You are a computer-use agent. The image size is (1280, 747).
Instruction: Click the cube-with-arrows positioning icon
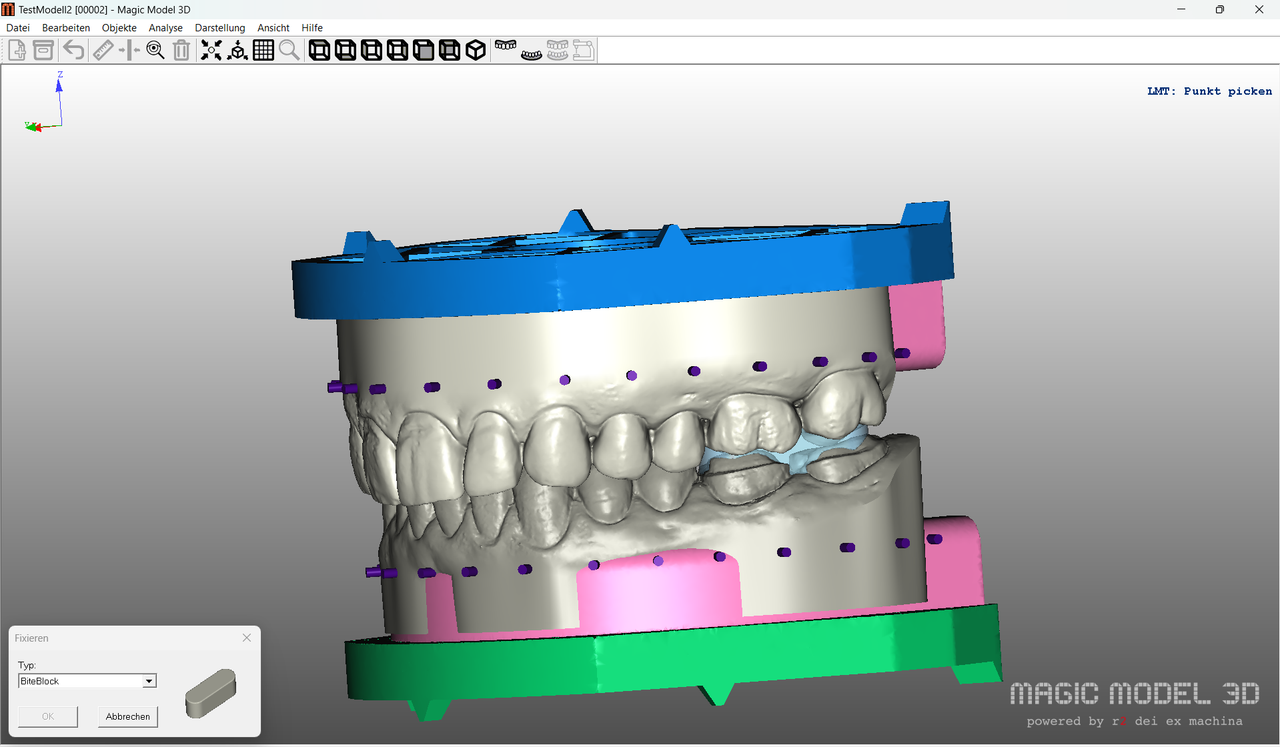point(237,50)
